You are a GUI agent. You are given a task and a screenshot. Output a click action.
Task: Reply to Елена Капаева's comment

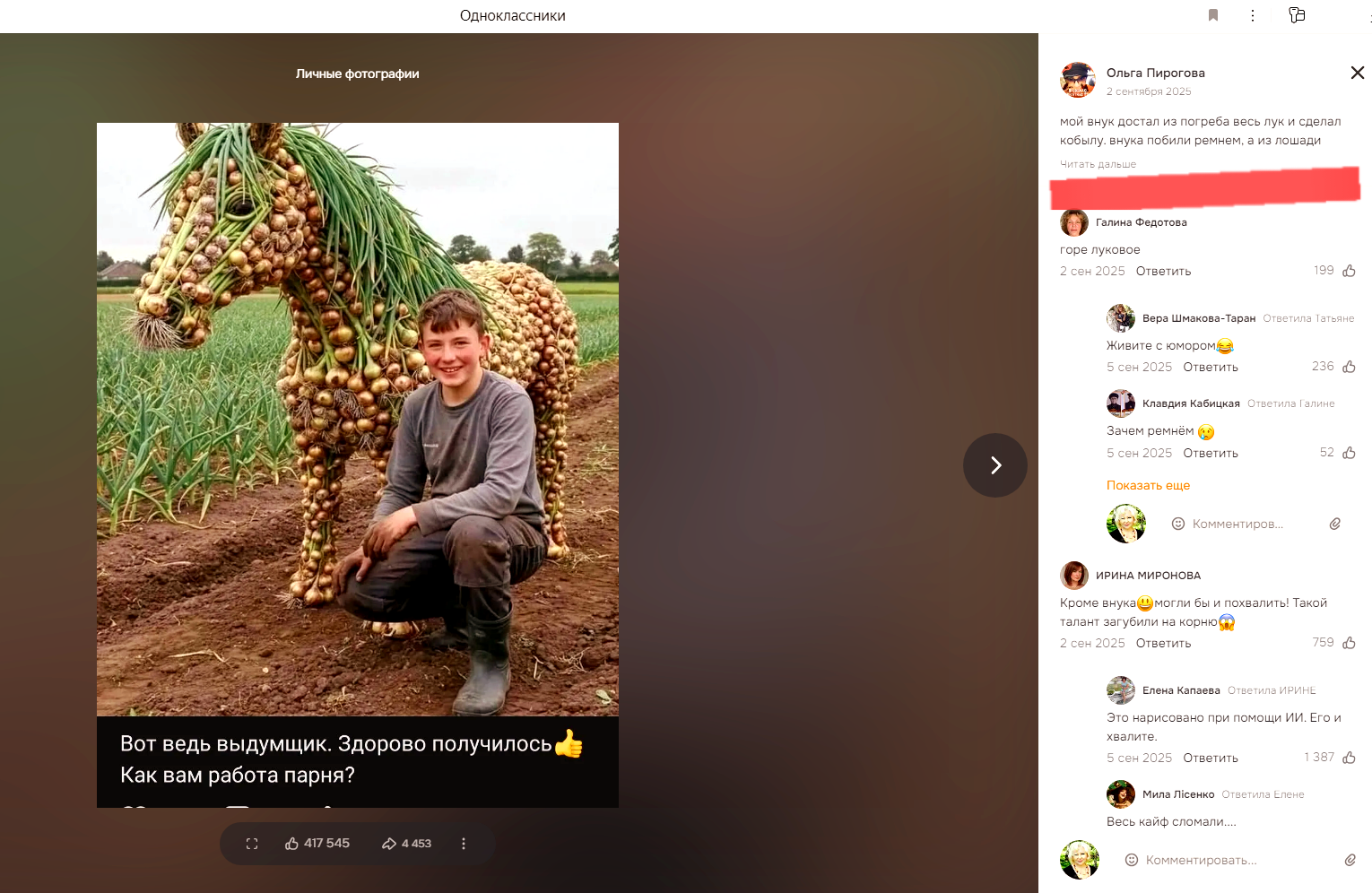coord(1211,758)
